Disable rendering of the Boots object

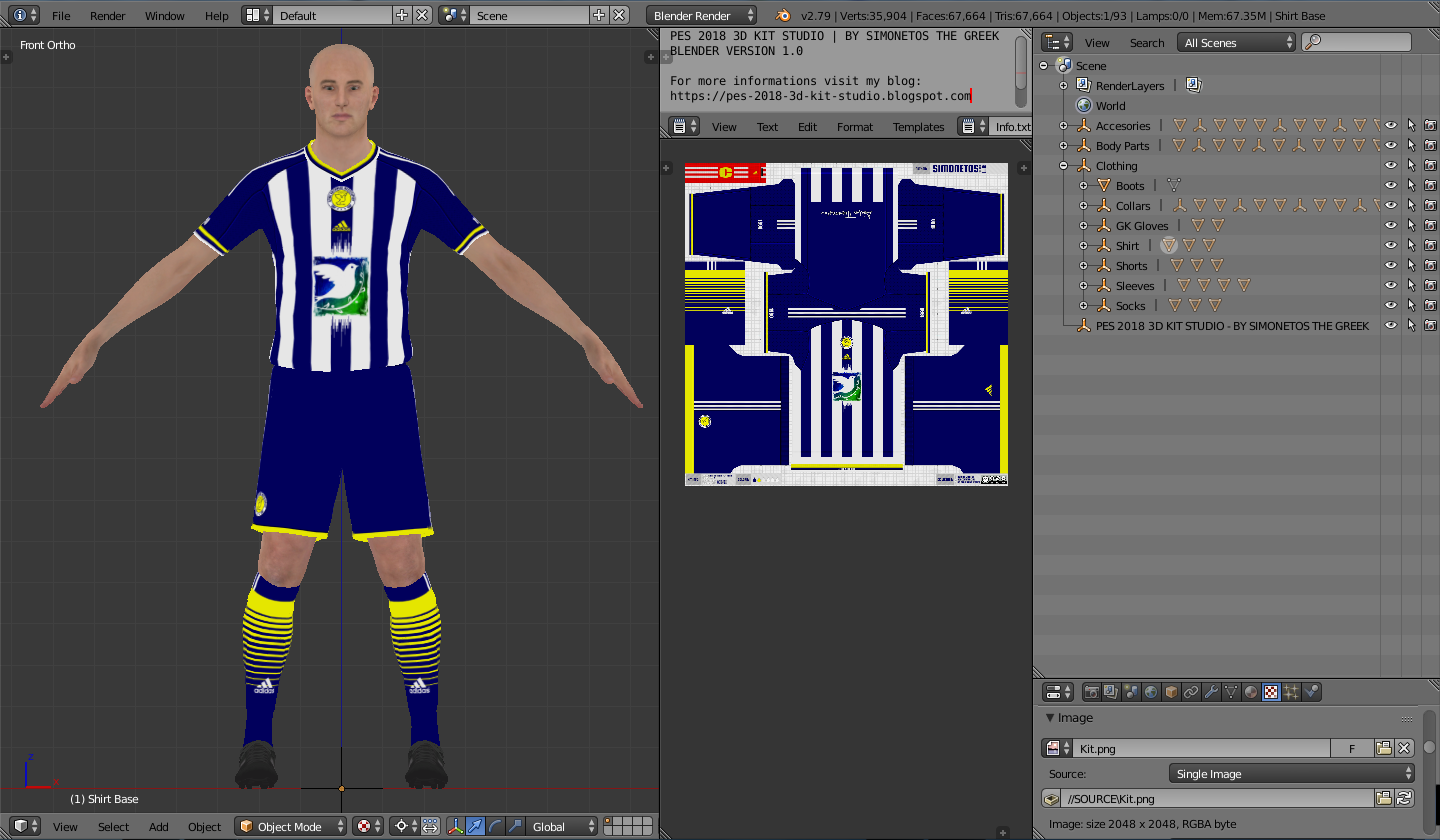point(1431,185)
